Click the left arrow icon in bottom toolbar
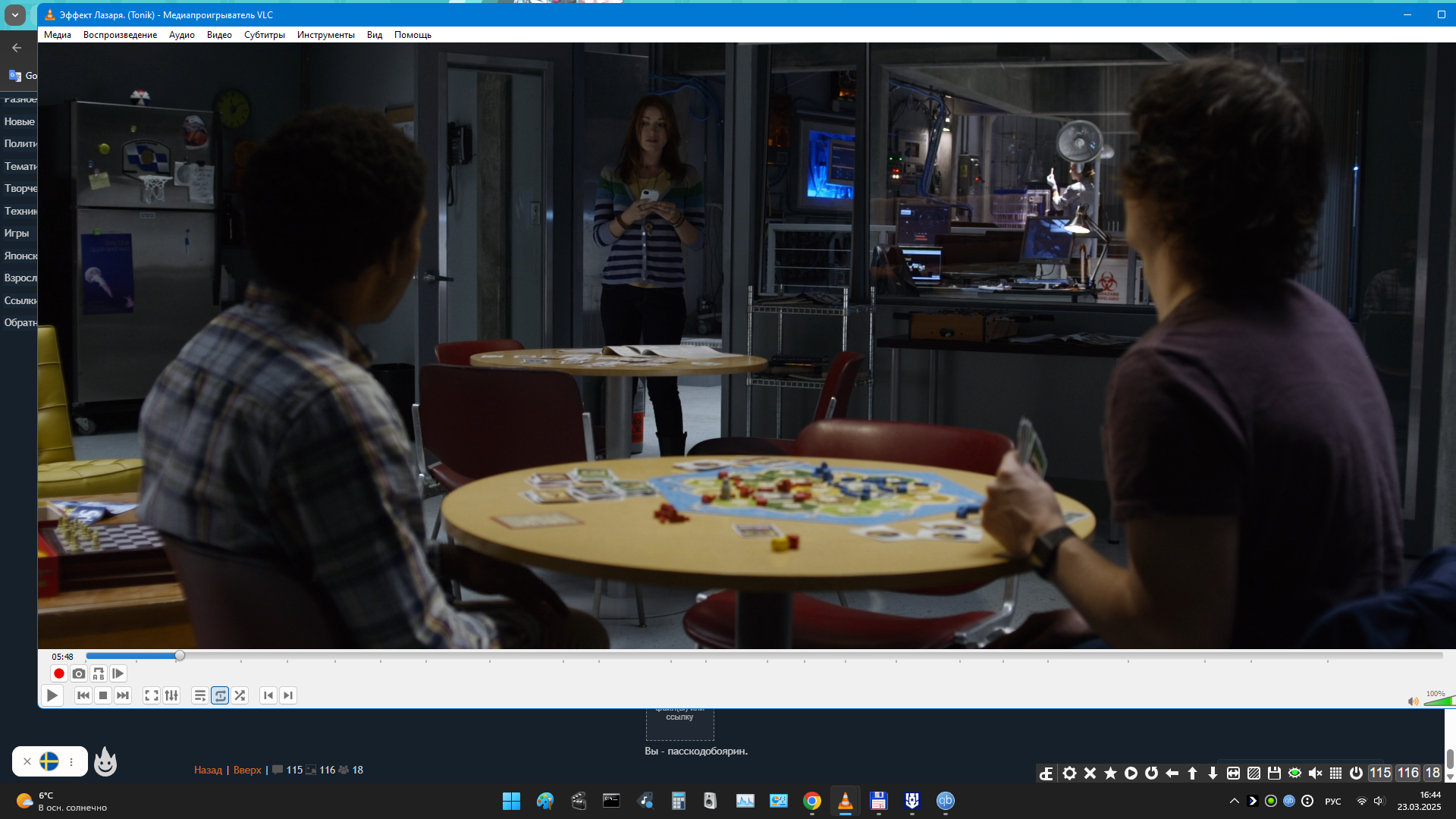 pos(1172,773)
